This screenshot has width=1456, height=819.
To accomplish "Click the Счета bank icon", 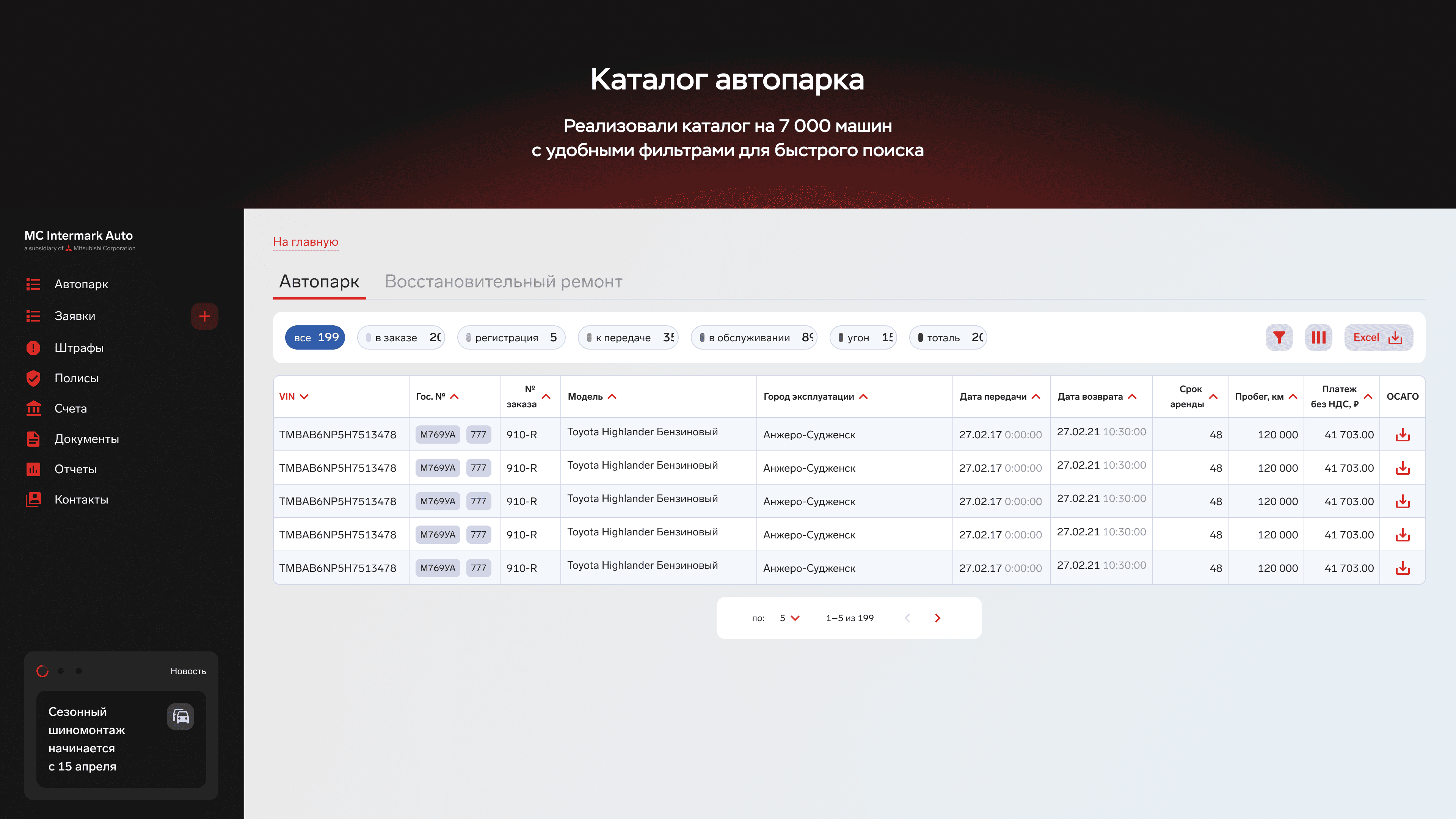I will click(33, 408).
